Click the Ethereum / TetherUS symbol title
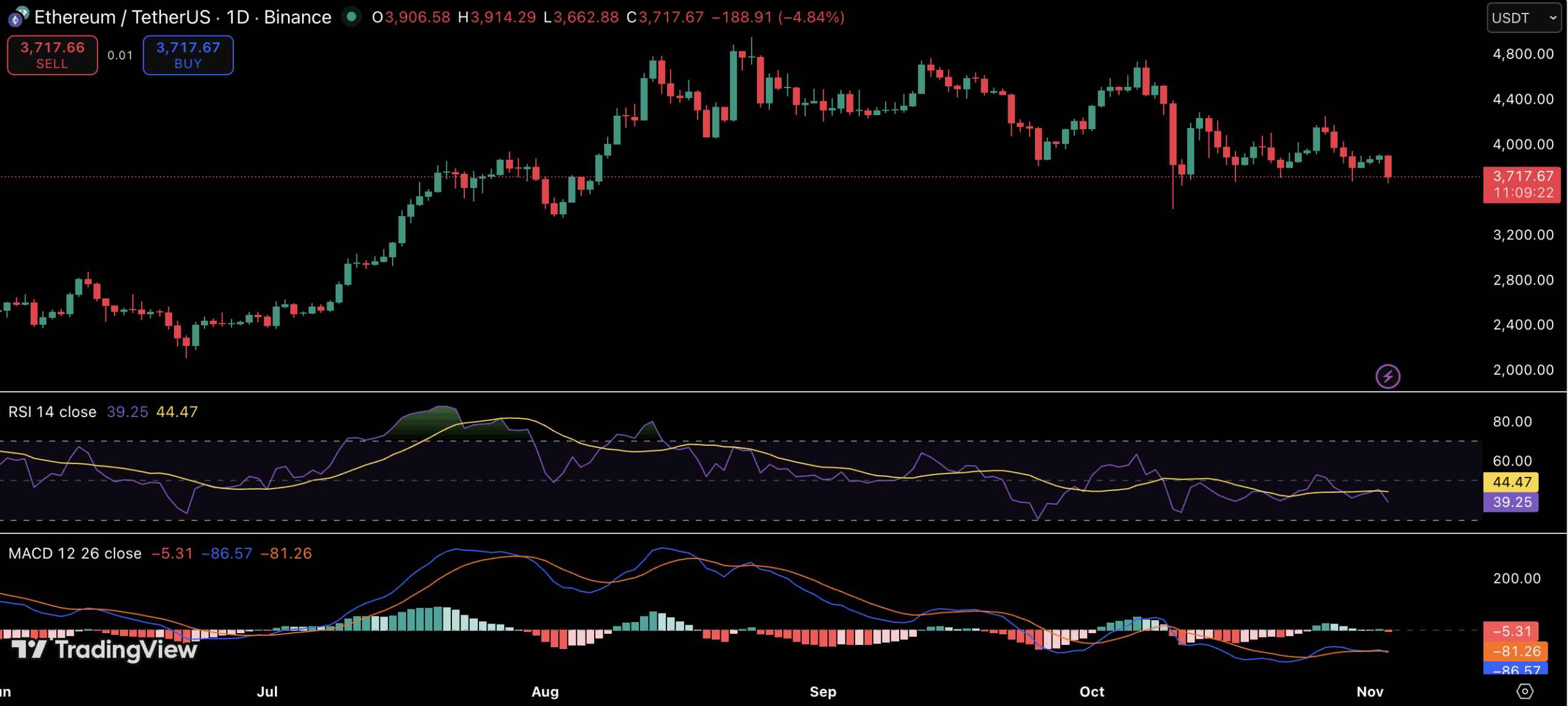This screenshot has width=1568, height=706. (122, 17)
